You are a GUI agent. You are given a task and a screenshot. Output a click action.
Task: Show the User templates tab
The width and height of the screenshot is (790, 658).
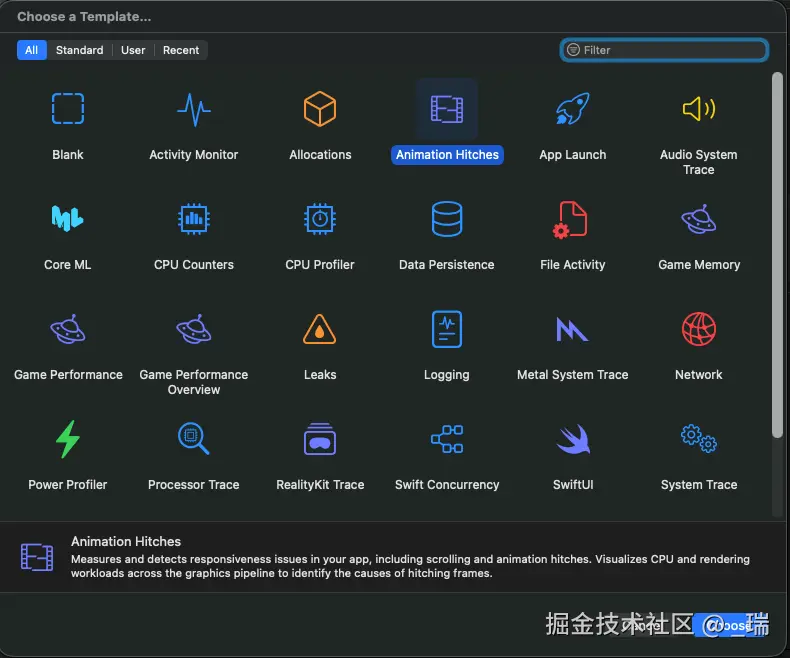pyautogui.click(x=133, y=50)
